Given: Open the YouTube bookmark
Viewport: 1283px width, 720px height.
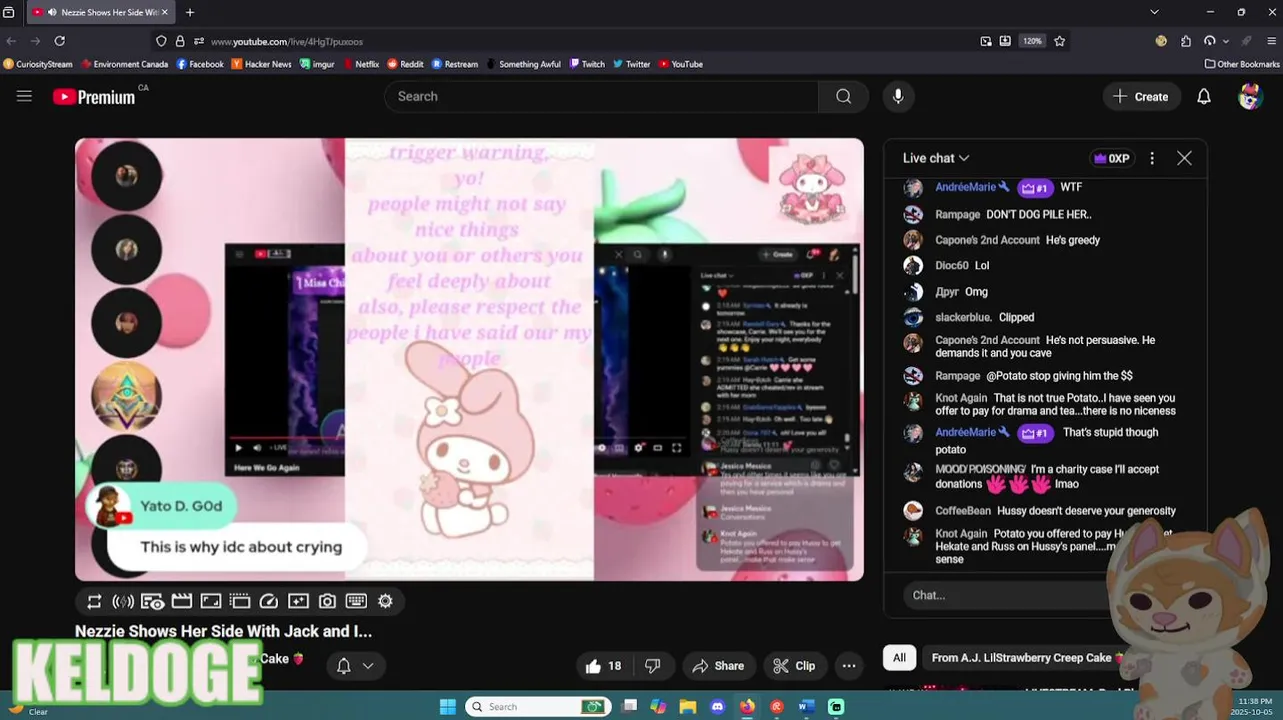Looking at the screenshot, I should tap(679, 64).
